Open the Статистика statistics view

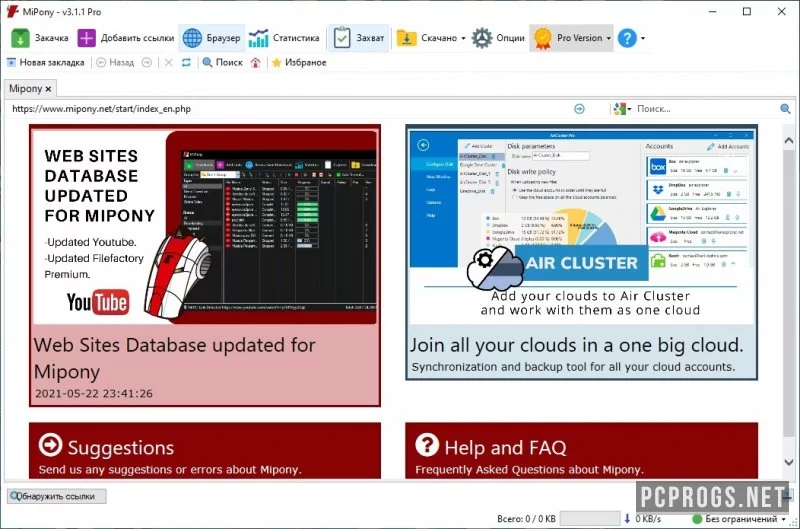pos(284,38)
